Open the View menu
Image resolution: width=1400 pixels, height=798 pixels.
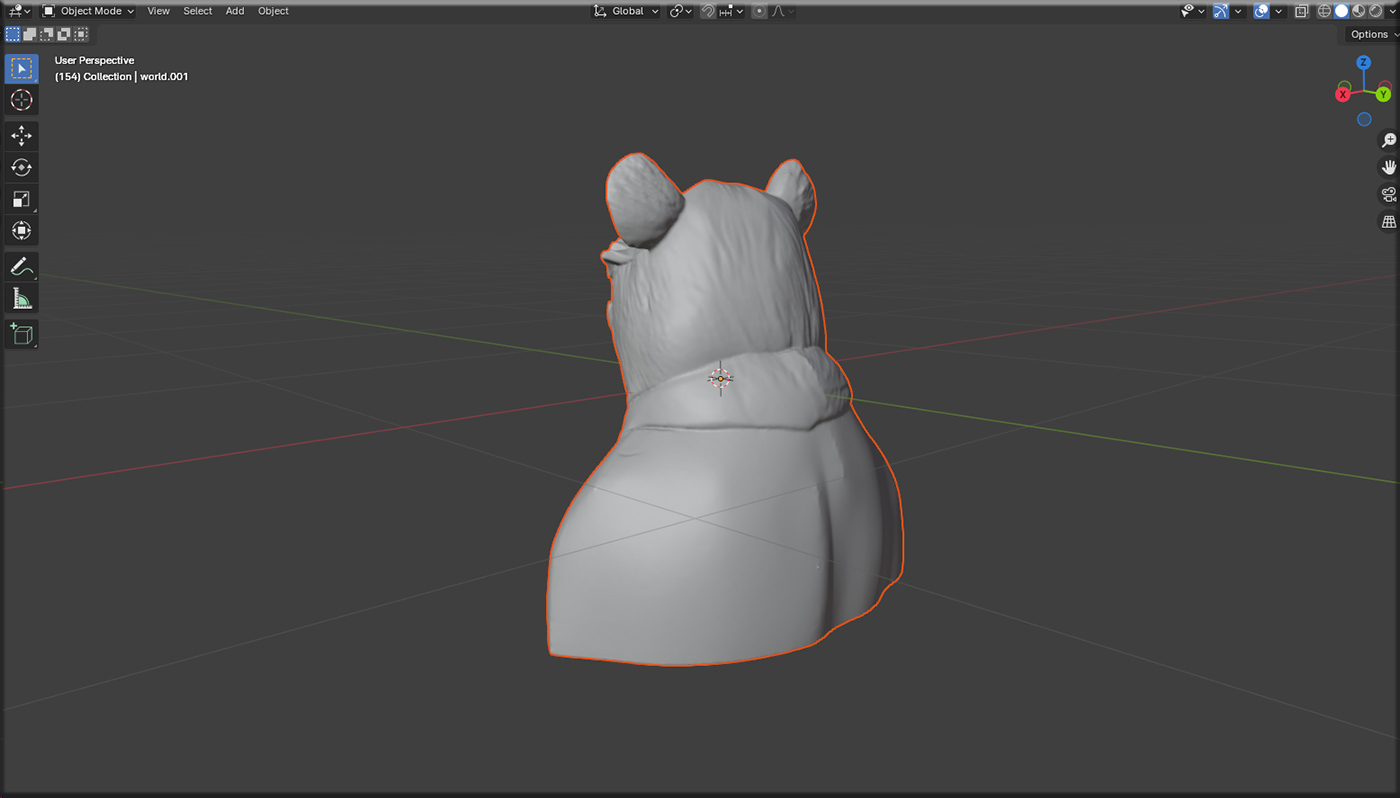tap(158, 10)
